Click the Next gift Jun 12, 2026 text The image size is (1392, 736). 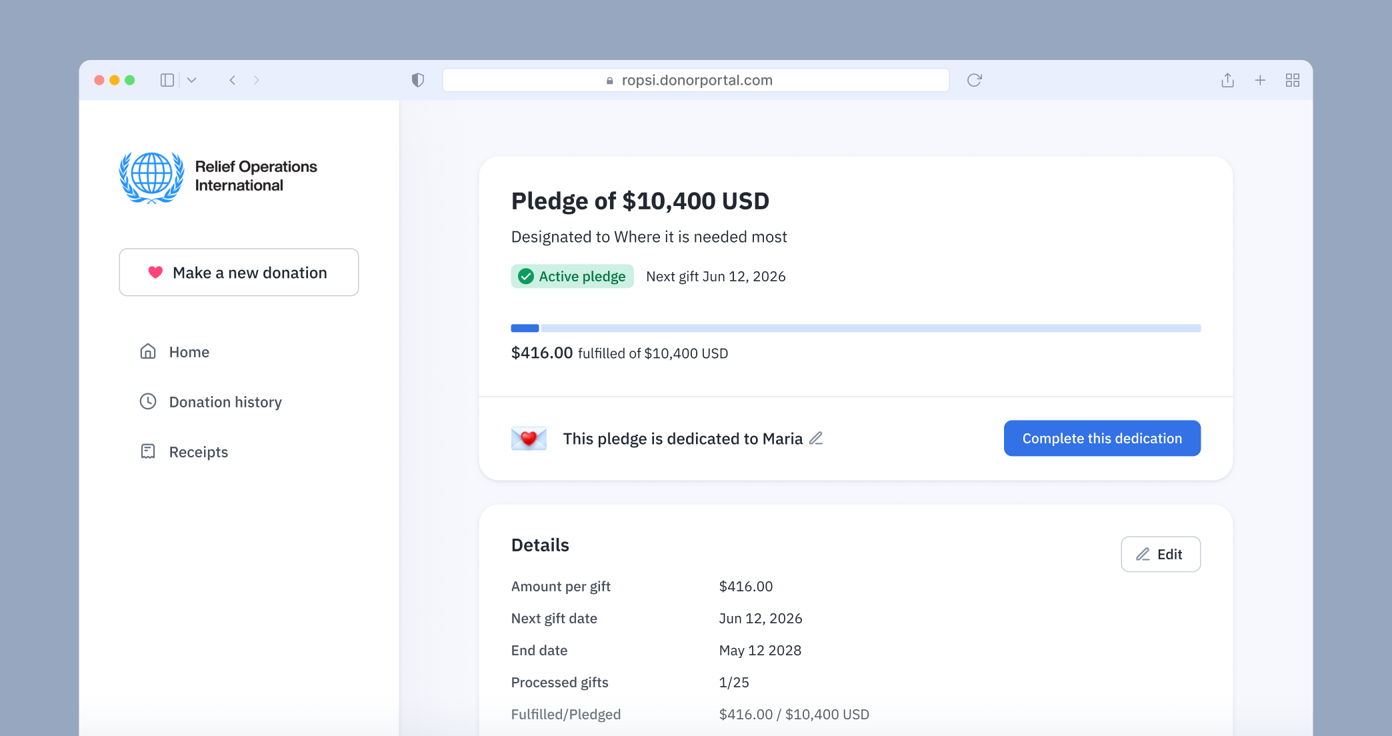click(716, 277)
